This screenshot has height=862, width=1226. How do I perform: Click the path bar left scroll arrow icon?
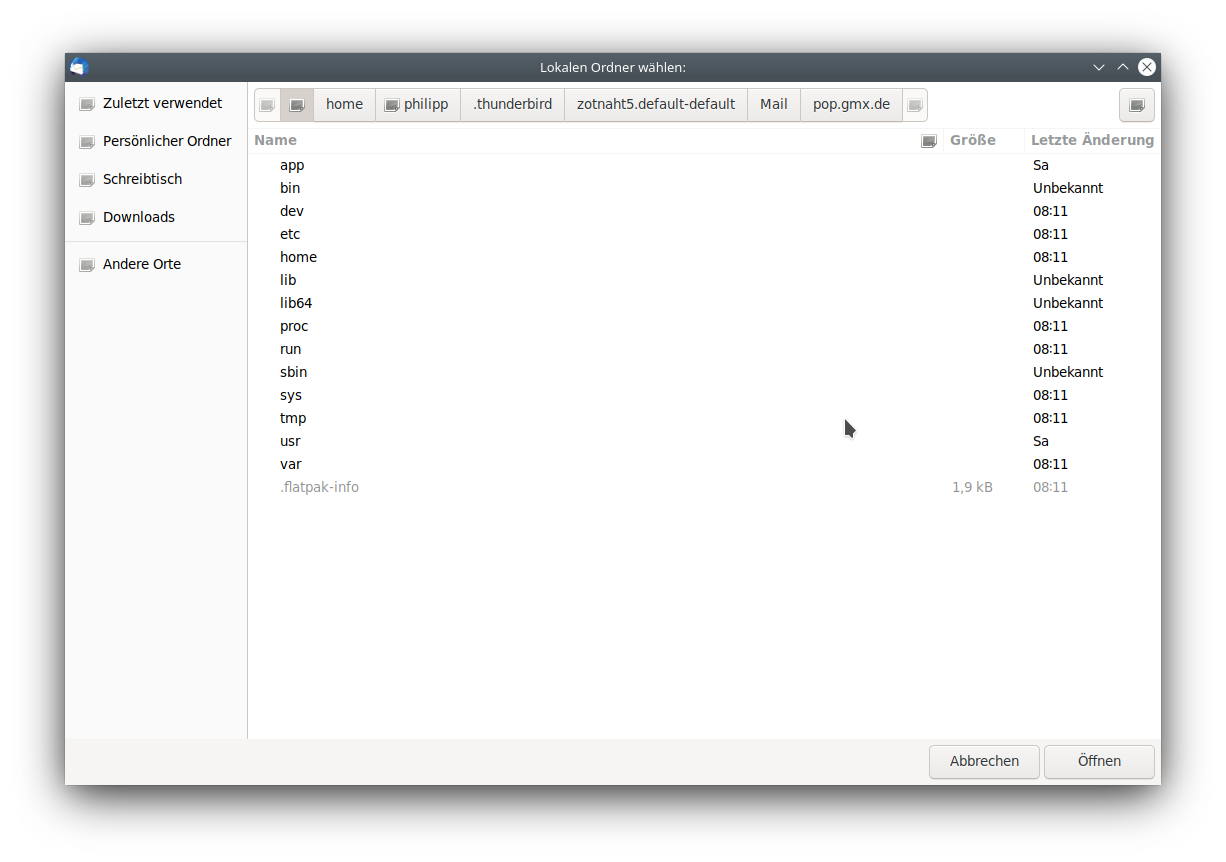click(x=267, y=105)
